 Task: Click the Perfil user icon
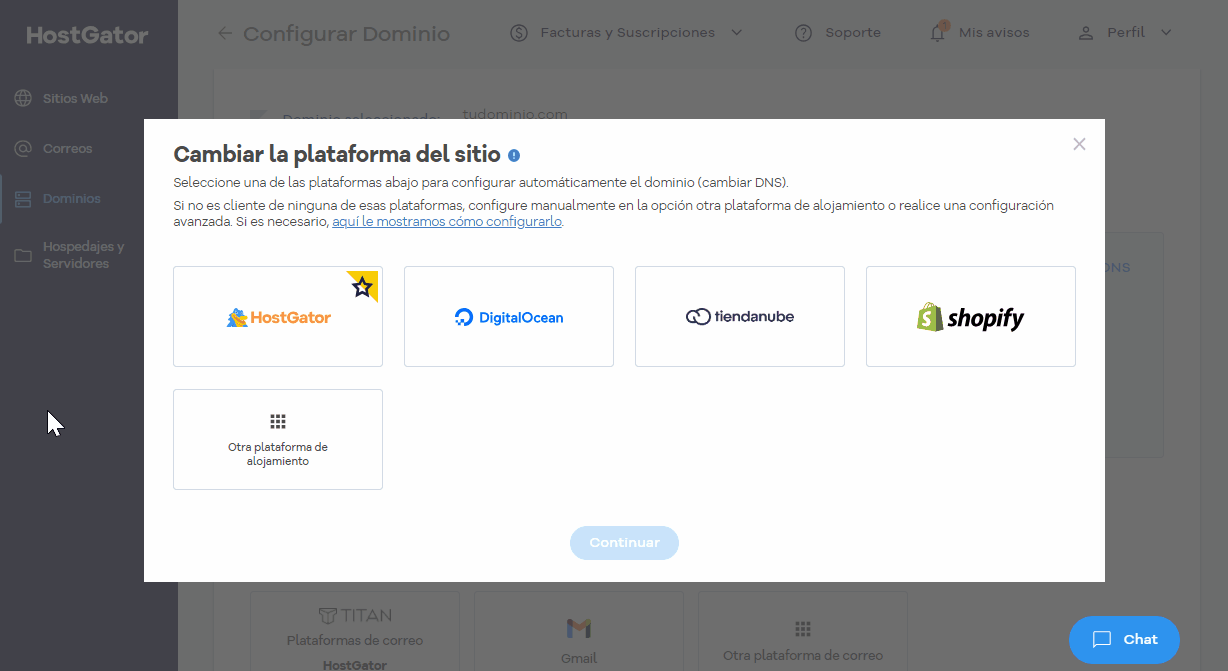point(1086,33)
